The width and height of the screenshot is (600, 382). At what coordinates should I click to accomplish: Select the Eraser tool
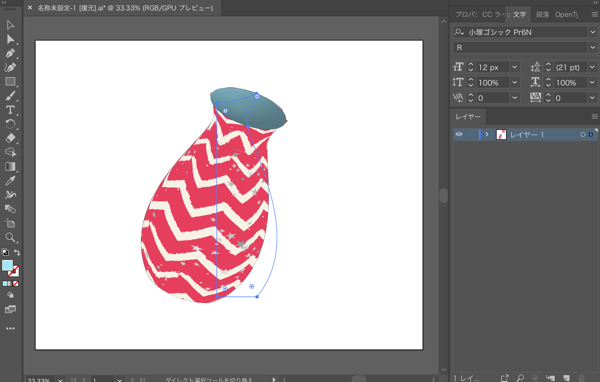click(10, 138)
